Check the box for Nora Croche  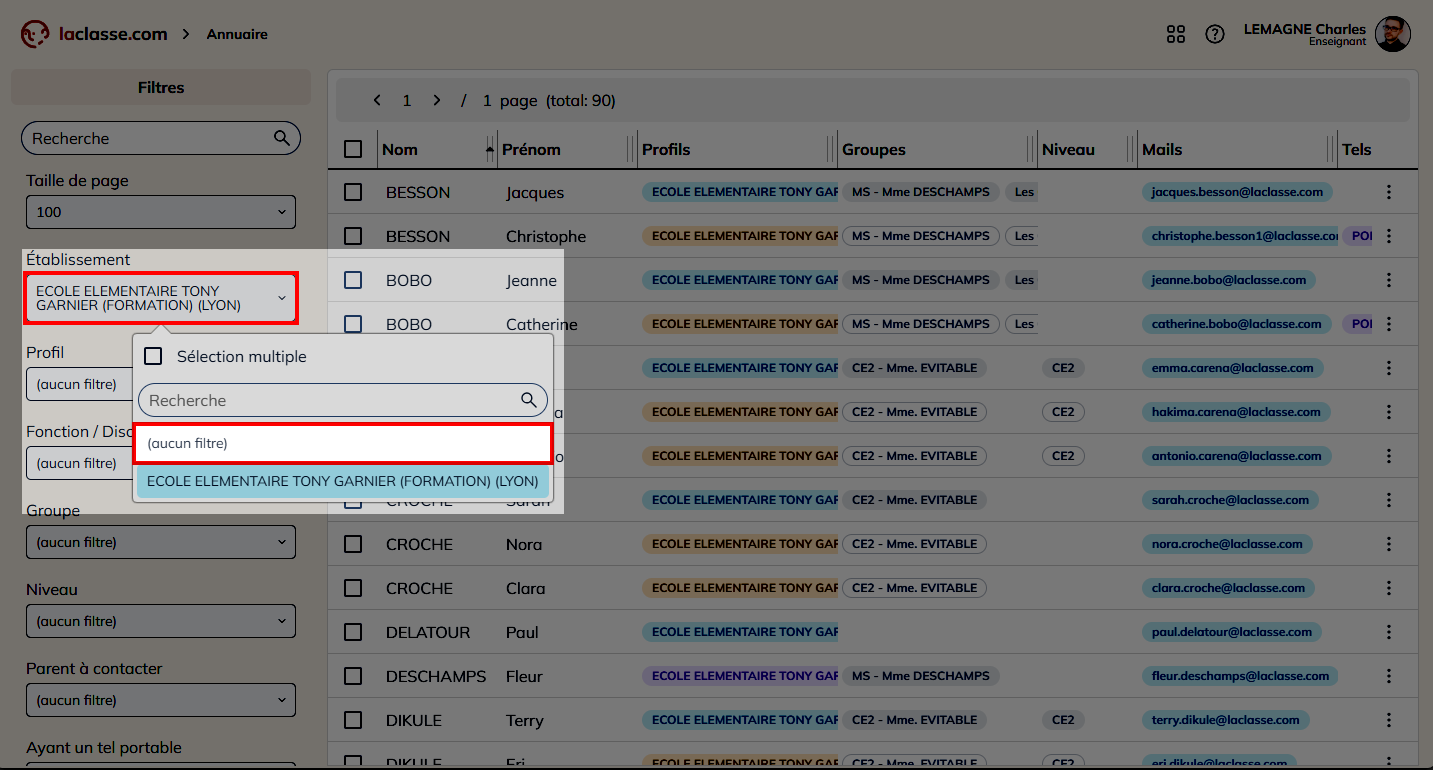point(353,544)
